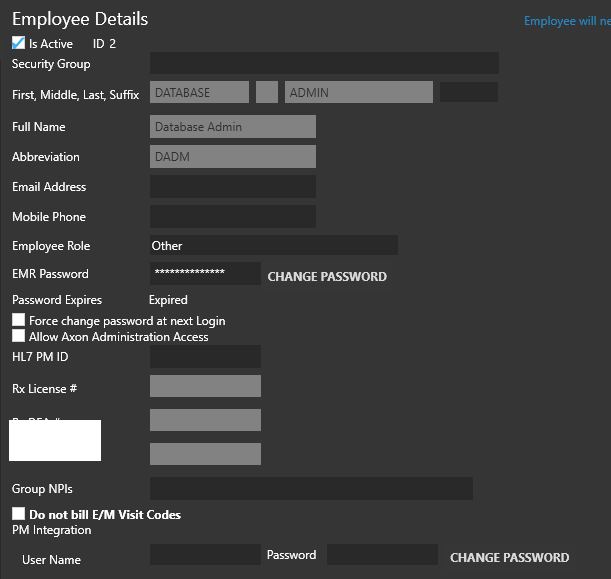
Task: Click the Last name field containing ADMIN
Action: click(x=359, y=93)
